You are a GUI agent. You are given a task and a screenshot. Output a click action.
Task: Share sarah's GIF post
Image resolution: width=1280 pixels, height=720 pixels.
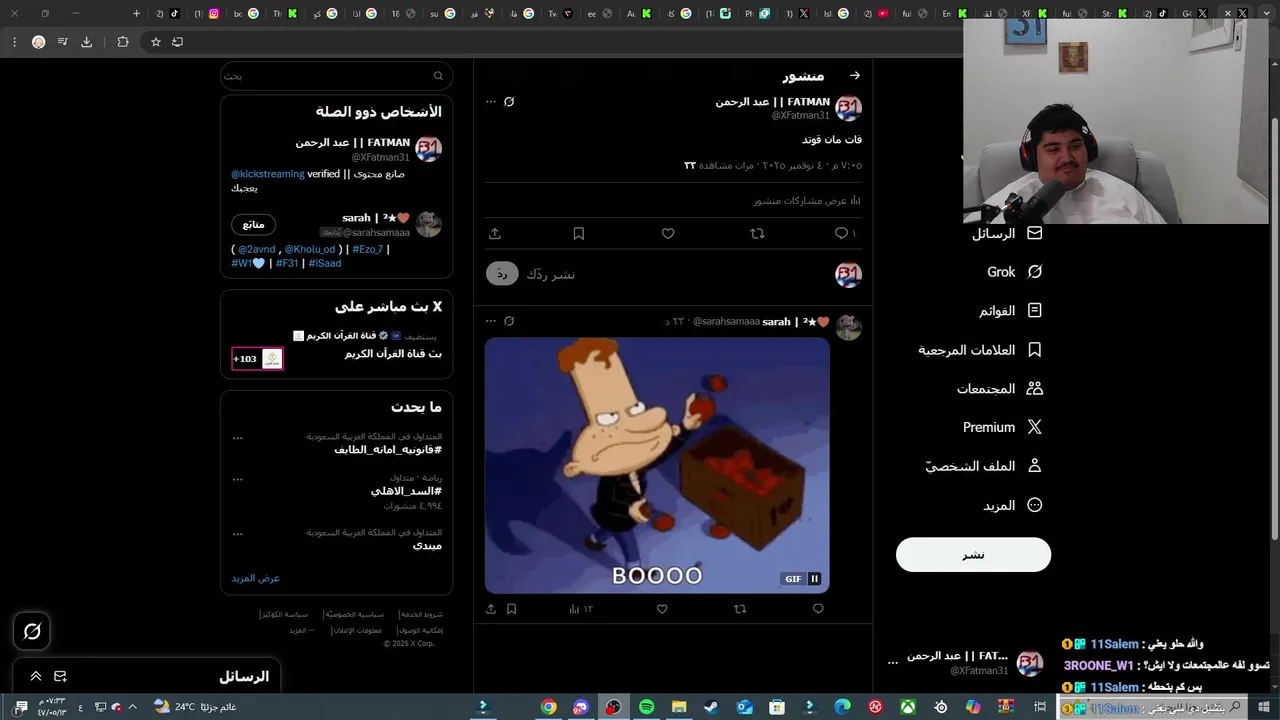tap(490, 608)
